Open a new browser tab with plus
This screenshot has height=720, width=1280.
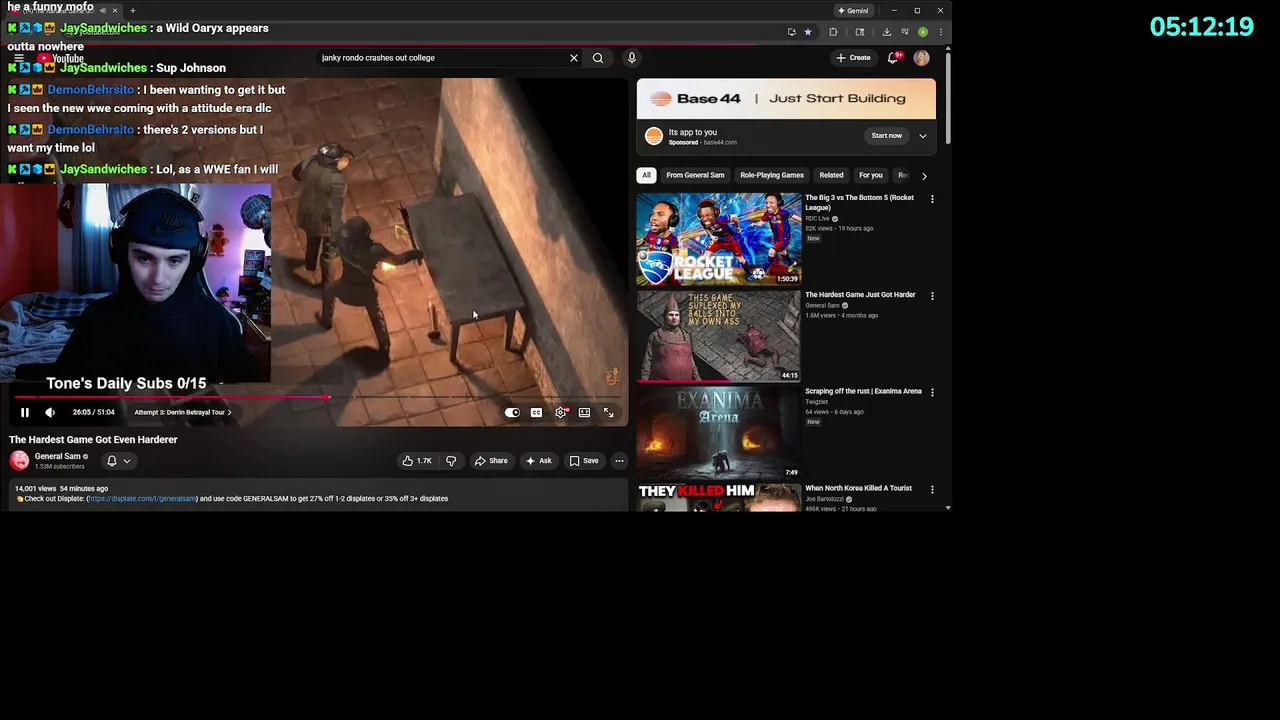pos(132,11)
